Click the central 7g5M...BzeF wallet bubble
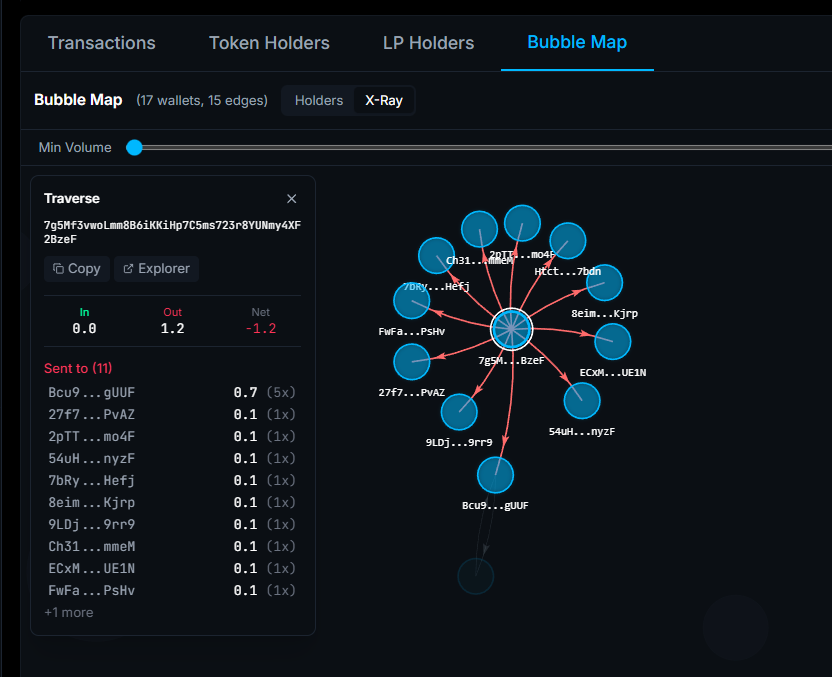 (x=511, y=329)
